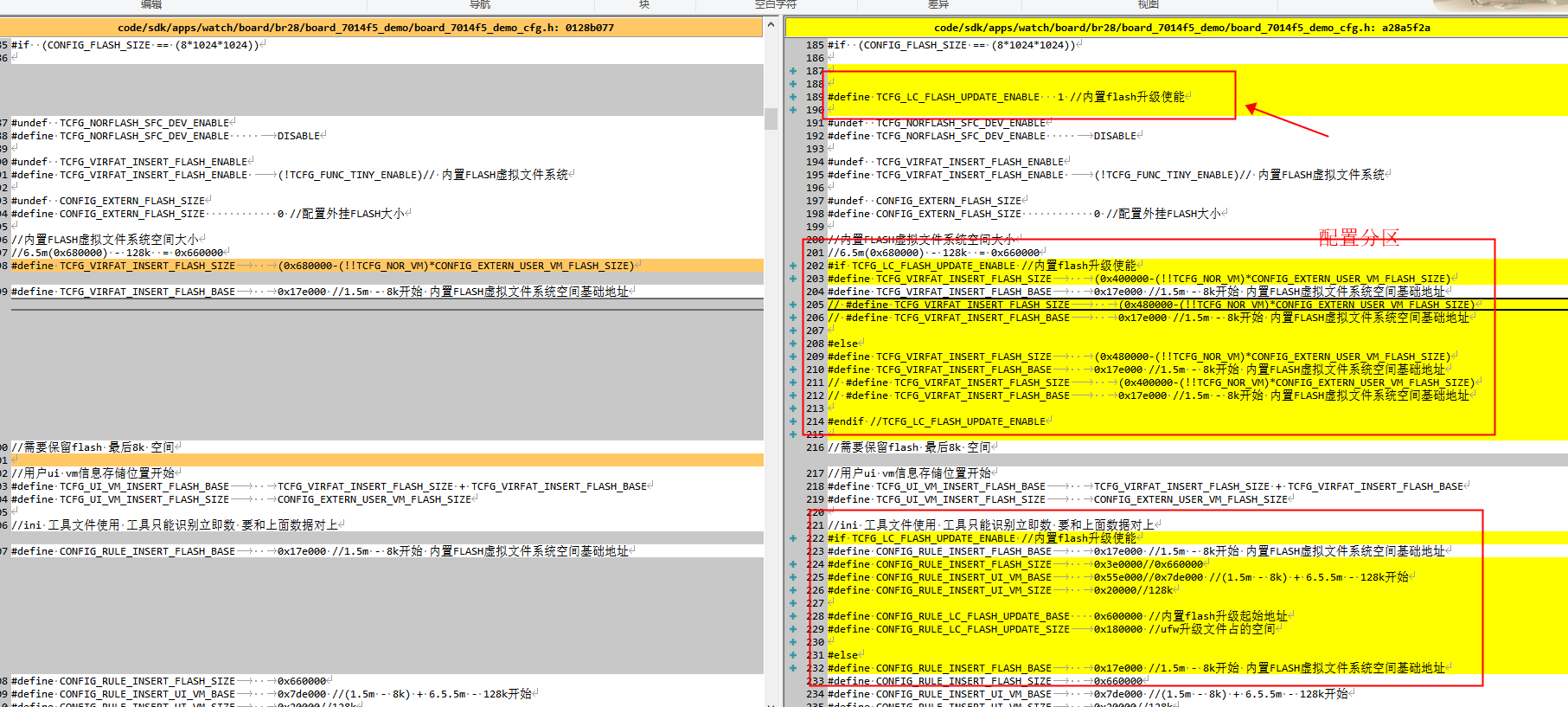Select the plus marker on line 209
Viewport: 1568px width, 707px height.
[793, 357]
